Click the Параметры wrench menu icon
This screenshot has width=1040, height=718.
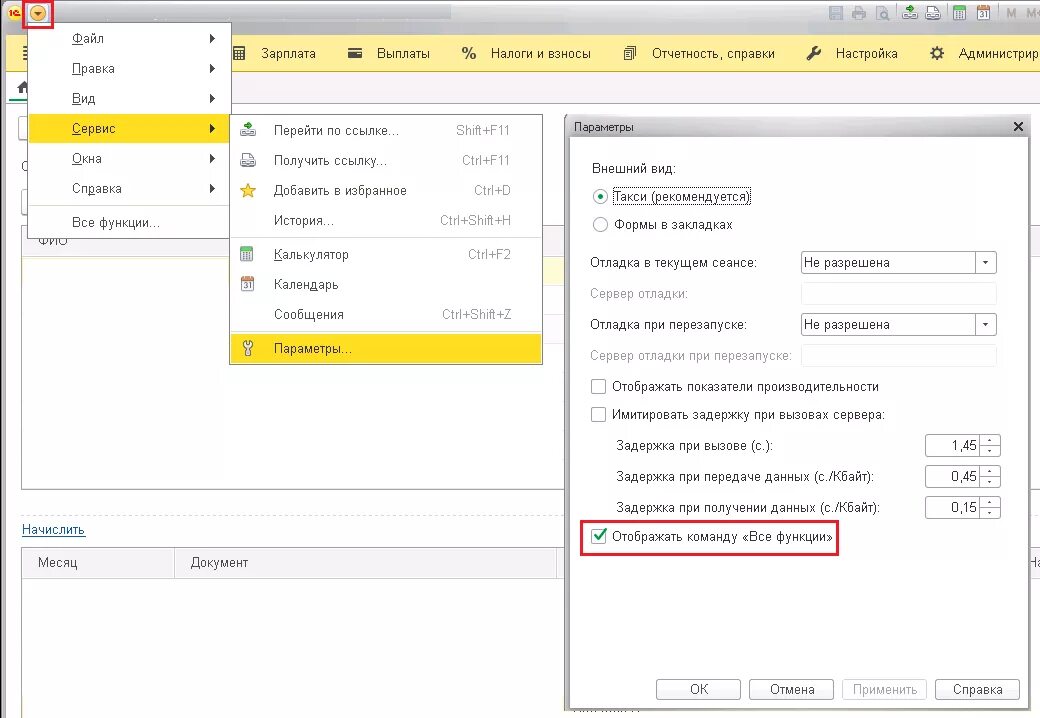coord(247,348)
